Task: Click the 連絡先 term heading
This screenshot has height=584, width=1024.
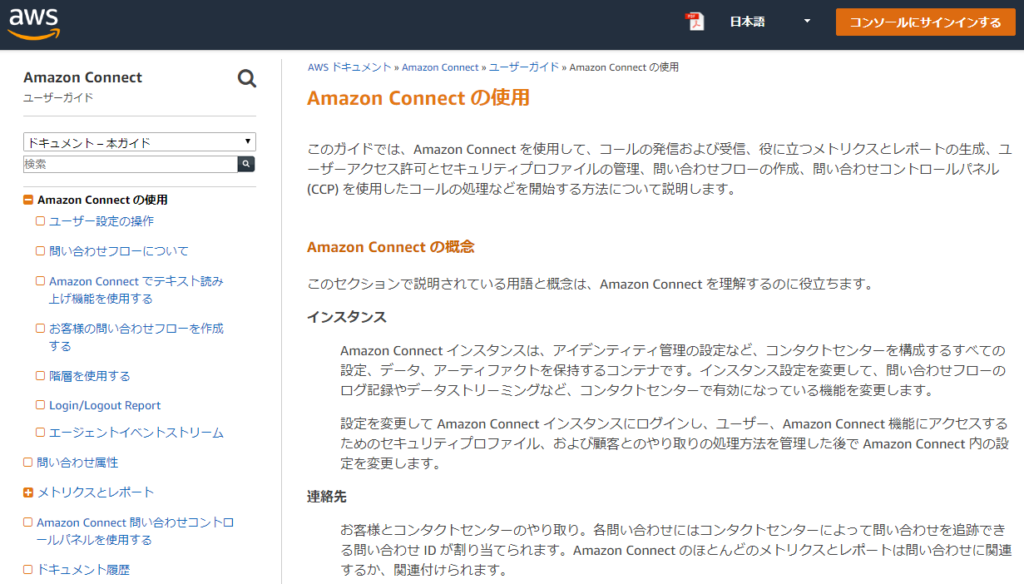Action: coord(327,497)
